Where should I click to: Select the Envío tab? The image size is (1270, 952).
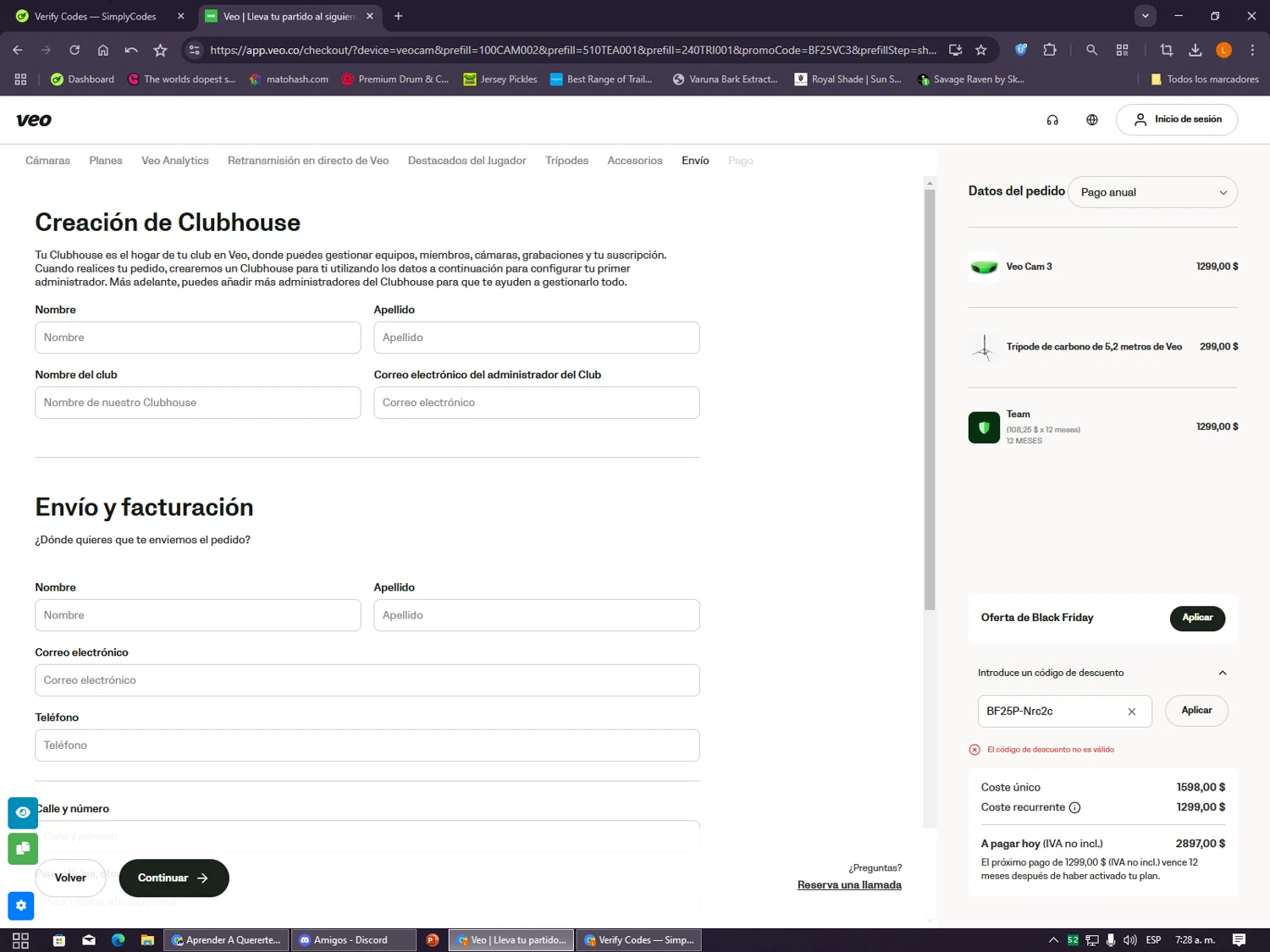(695, 161)
